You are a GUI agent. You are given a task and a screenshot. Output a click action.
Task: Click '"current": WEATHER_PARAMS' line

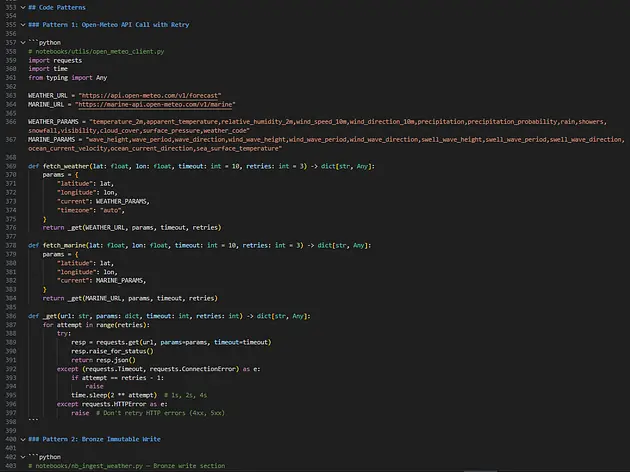pos(103,202)
